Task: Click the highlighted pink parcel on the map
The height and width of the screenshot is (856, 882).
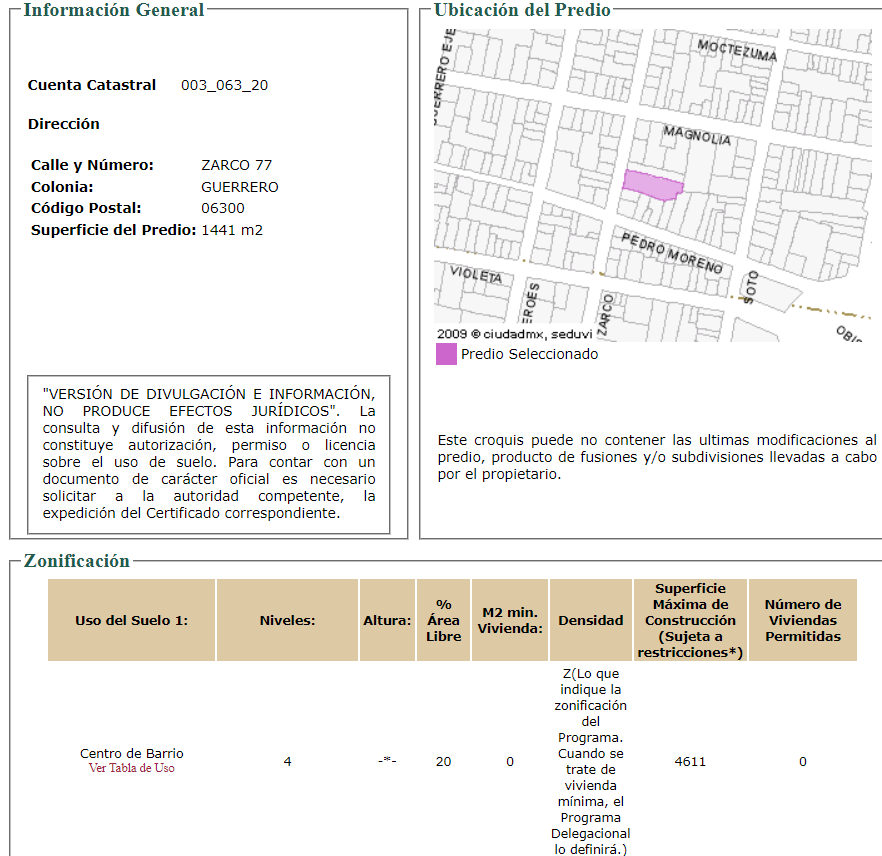Action: [652, 185]
